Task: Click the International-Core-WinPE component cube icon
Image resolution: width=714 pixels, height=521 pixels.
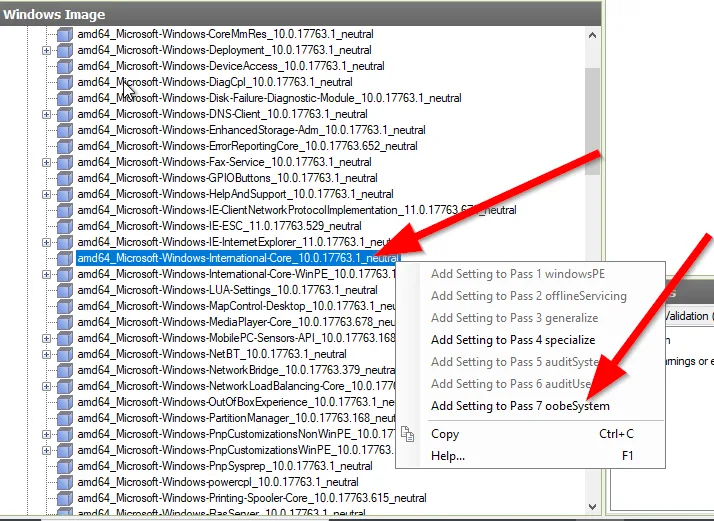Action: tap(65, 274)
